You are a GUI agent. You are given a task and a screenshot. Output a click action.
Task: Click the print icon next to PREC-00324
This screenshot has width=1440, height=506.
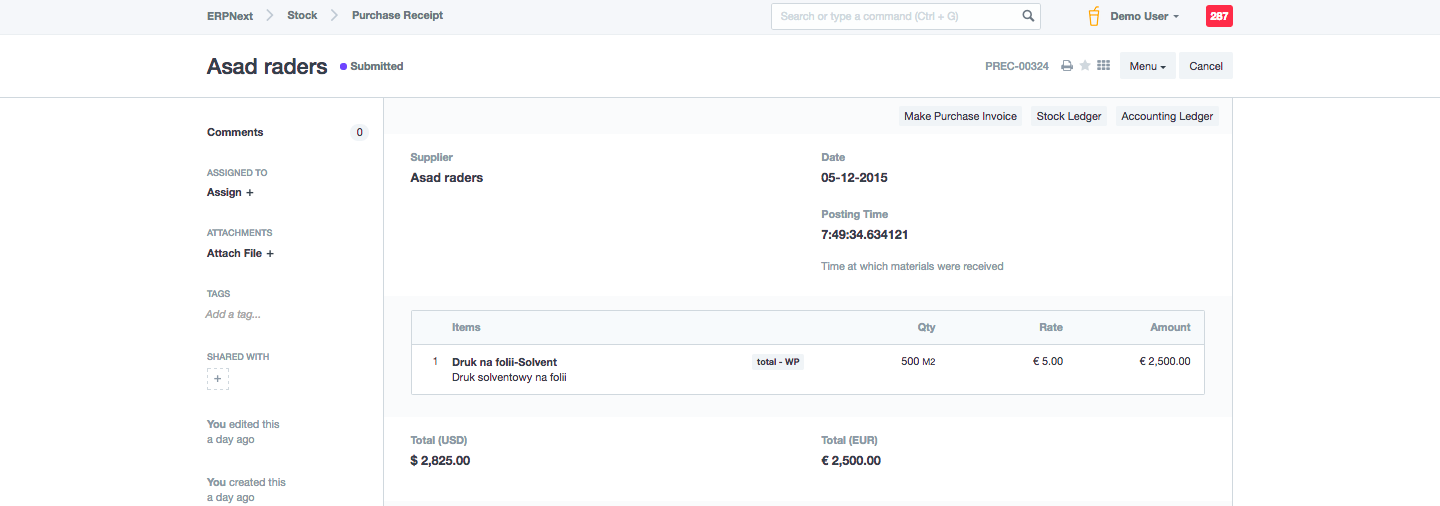coord(1067,66)
